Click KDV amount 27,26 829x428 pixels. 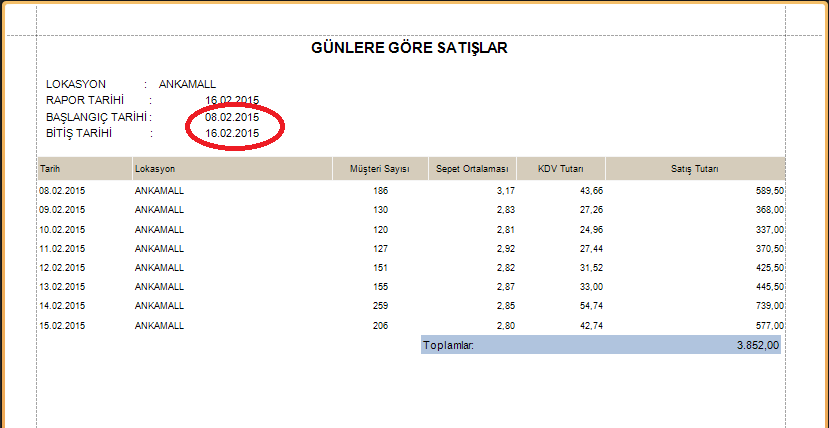[592, 210]
